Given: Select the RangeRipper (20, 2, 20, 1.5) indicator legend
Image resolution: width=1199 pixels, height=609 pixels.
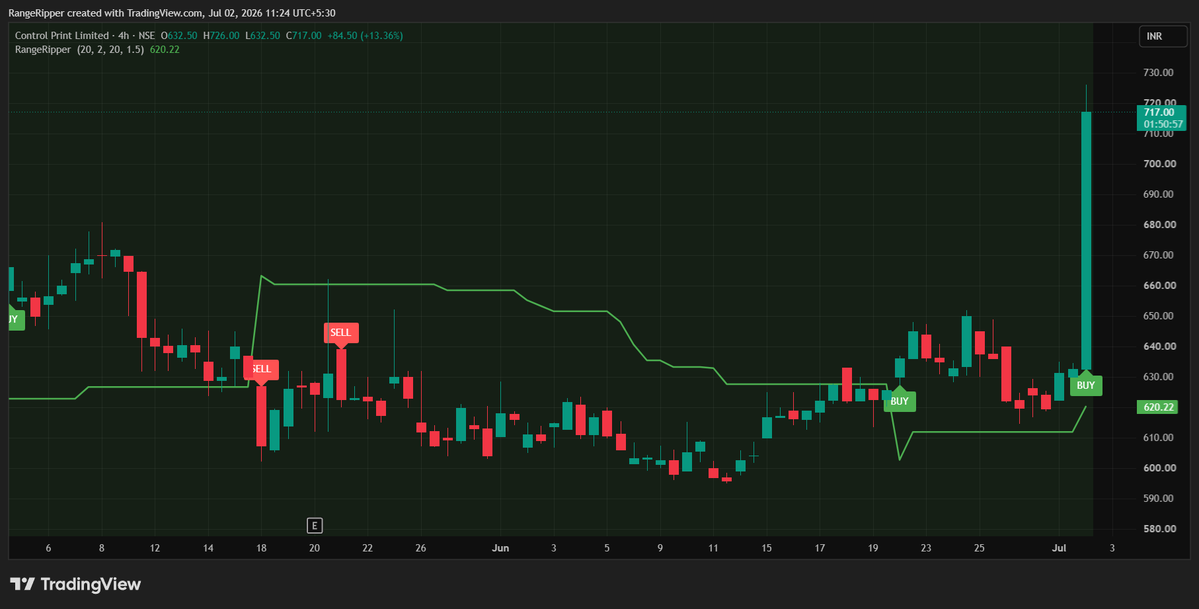Looking at the screenshot, I should 80,50.
